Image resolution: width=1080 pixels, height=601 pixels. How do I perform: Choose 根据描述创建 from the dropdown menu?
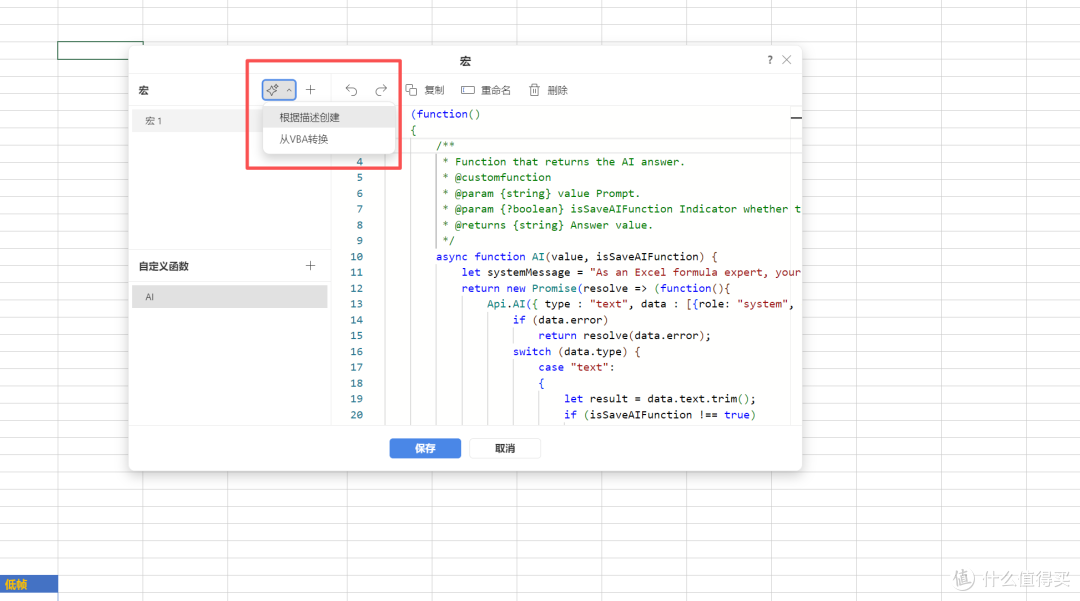point(329,117)
